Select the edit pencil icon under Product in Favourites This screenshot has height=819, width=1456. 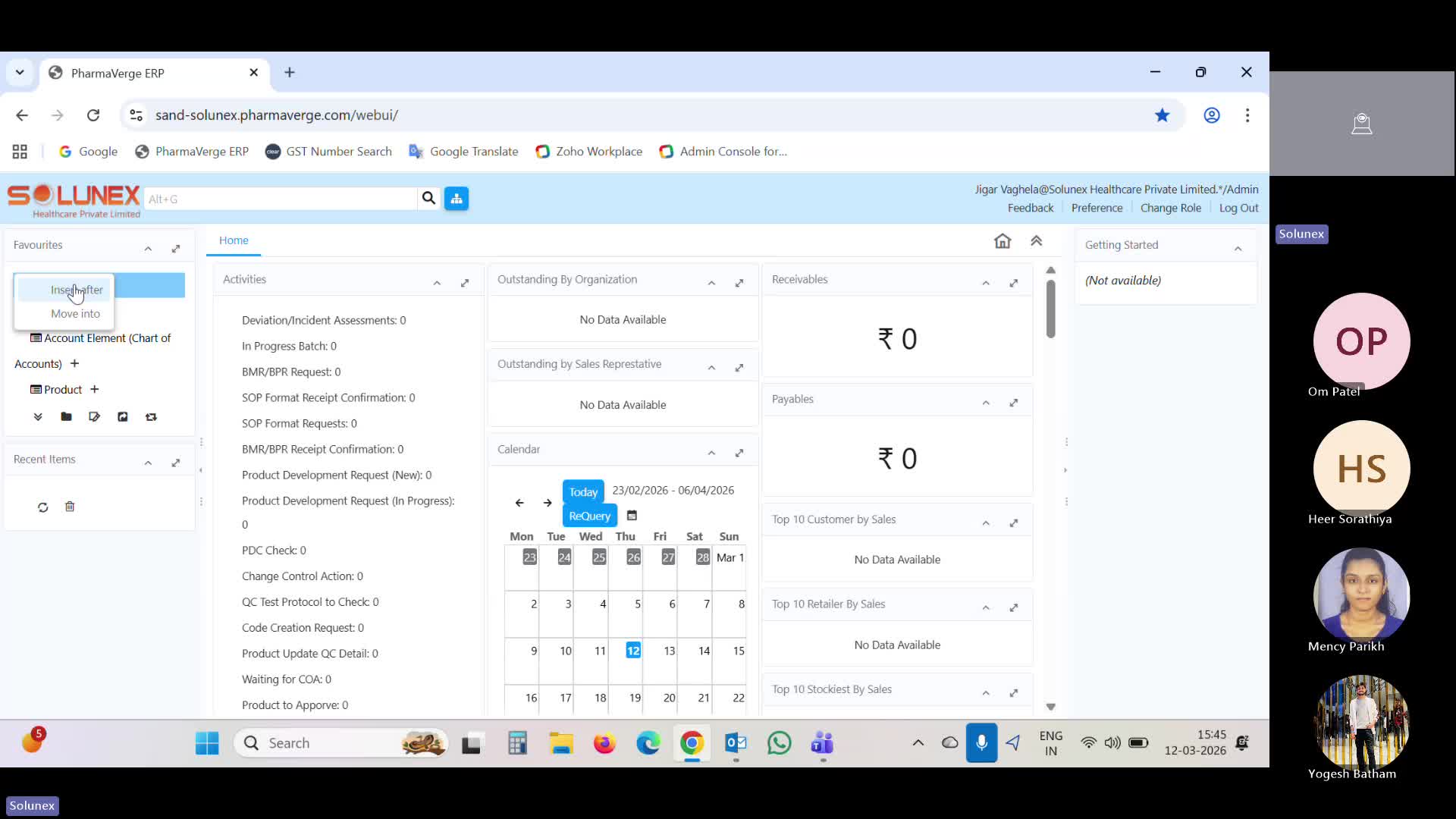(94, 416)
